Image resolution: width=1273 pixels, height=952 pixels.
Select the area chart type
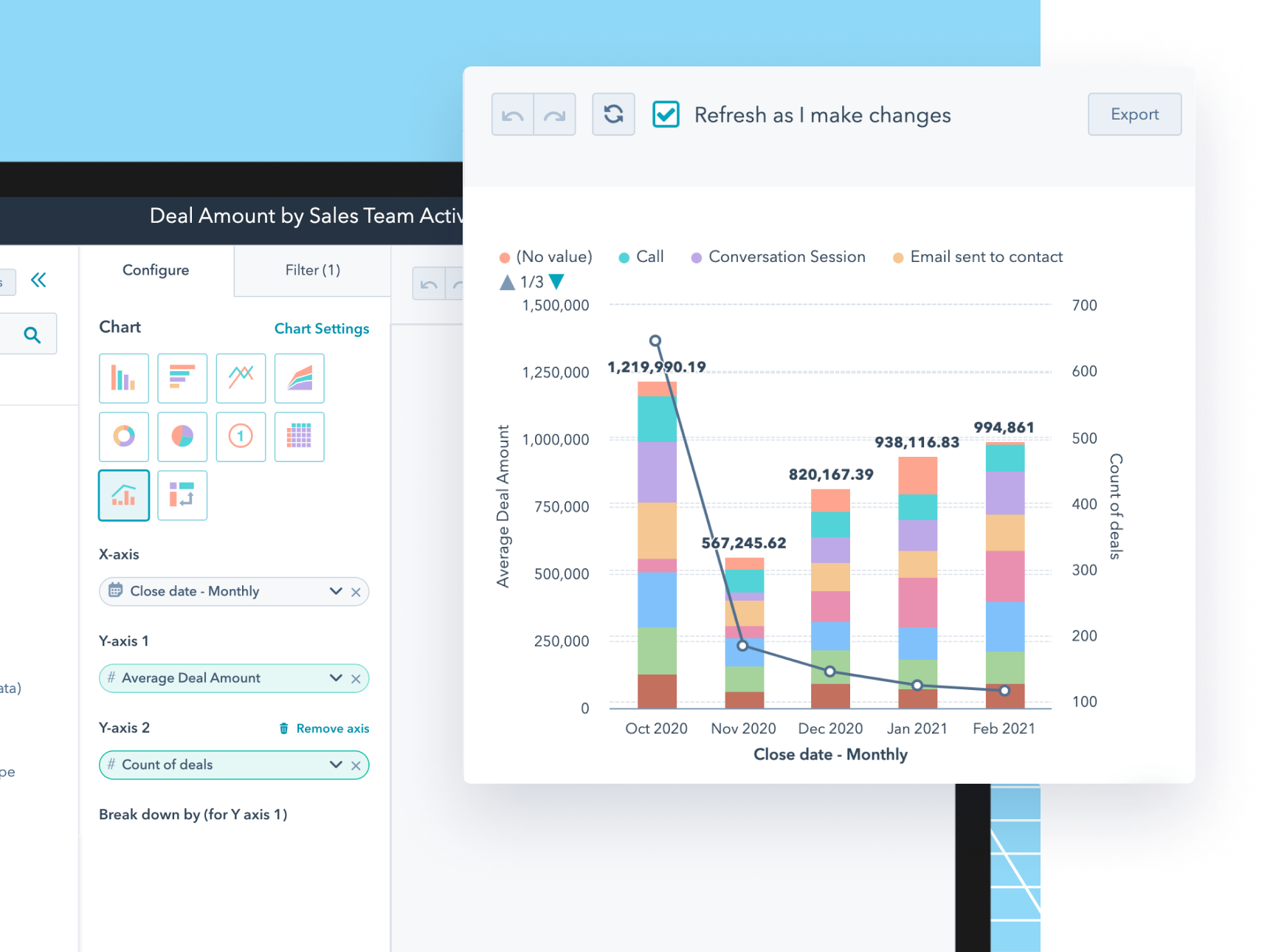click(x=299, y=378)
